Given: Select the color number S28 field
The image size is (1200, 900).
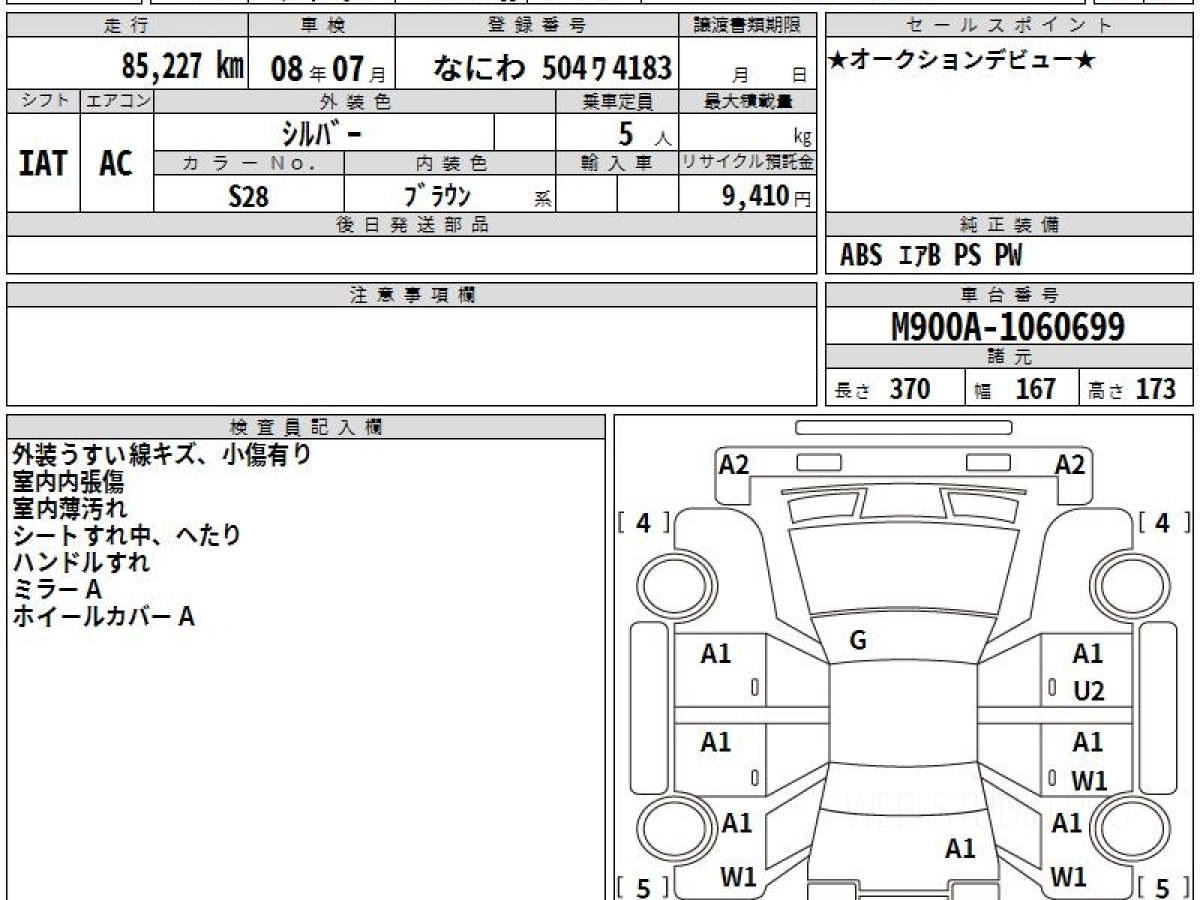Looking at the screenshot, I should 248,196.
